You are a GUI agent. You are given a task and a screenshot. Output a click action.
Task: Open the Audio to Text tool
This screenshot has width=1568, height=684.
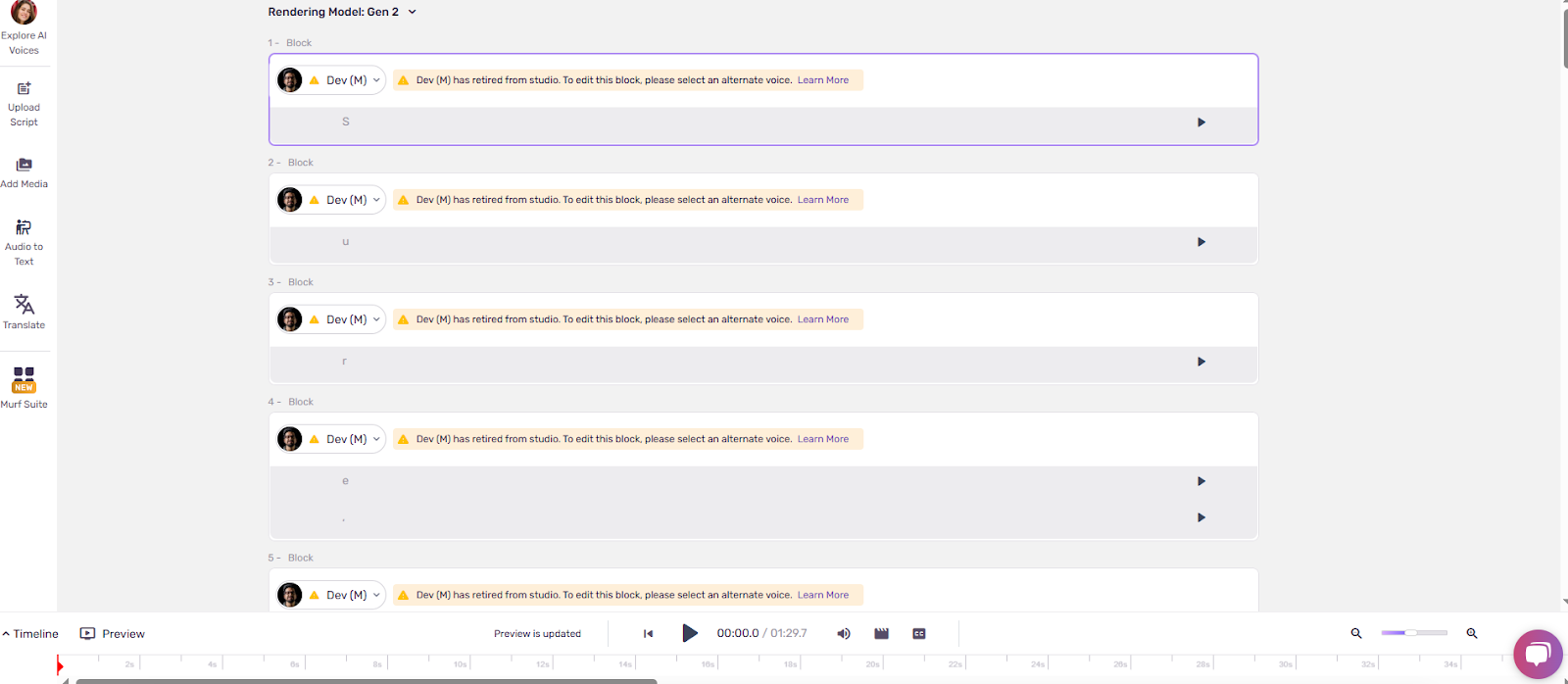click(24, 243)
